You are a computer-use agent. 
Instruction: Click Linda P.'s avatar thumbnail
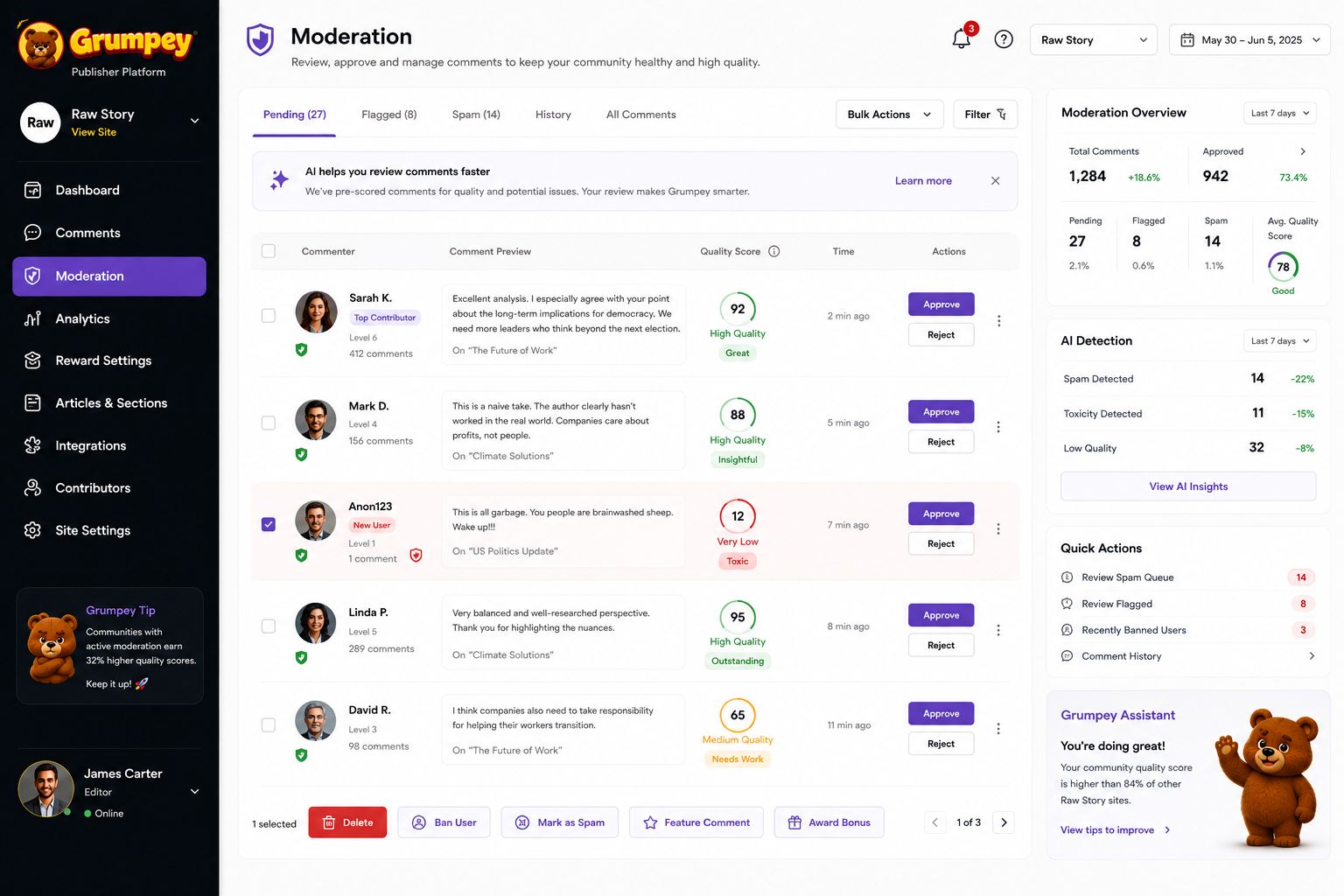316,623
